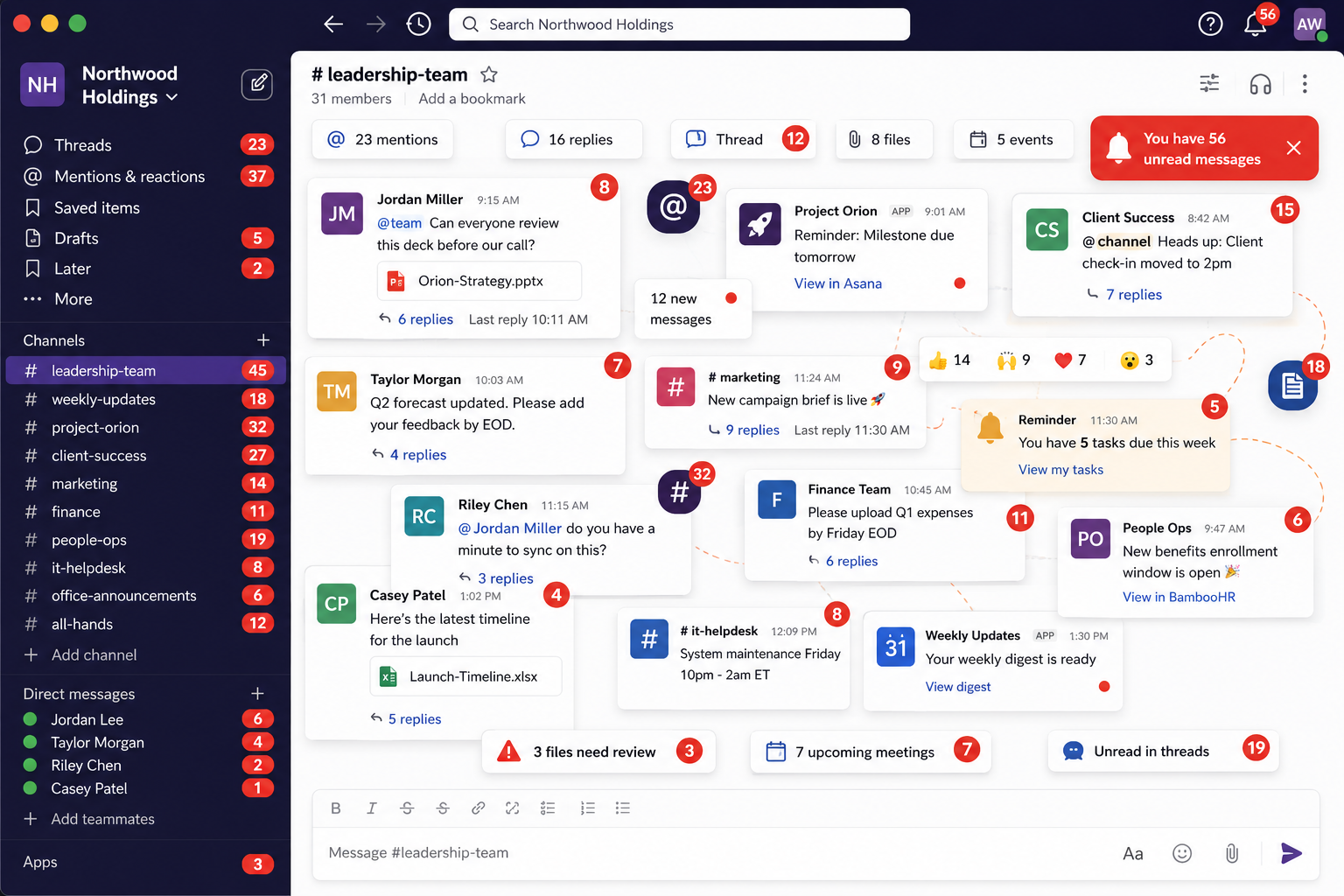
Task: Open the Launch-Timeline.xlsx attachment
Action: (465, 676)
